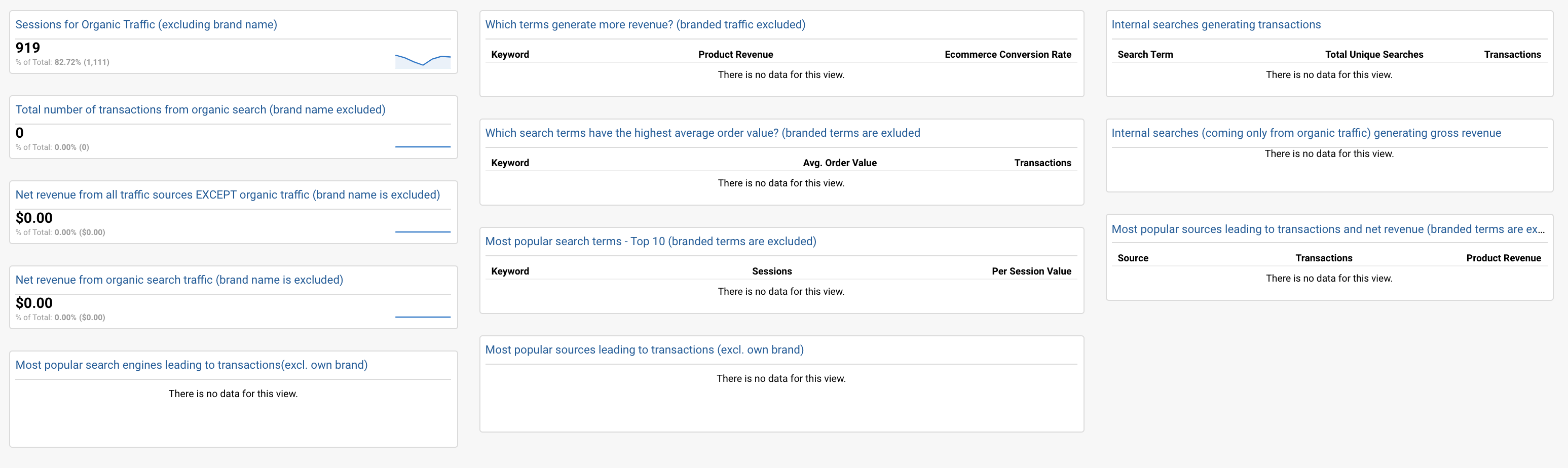Open Which terms generate more revenue report
Screen dimensions: 1568x468
(x=645, y=24)
